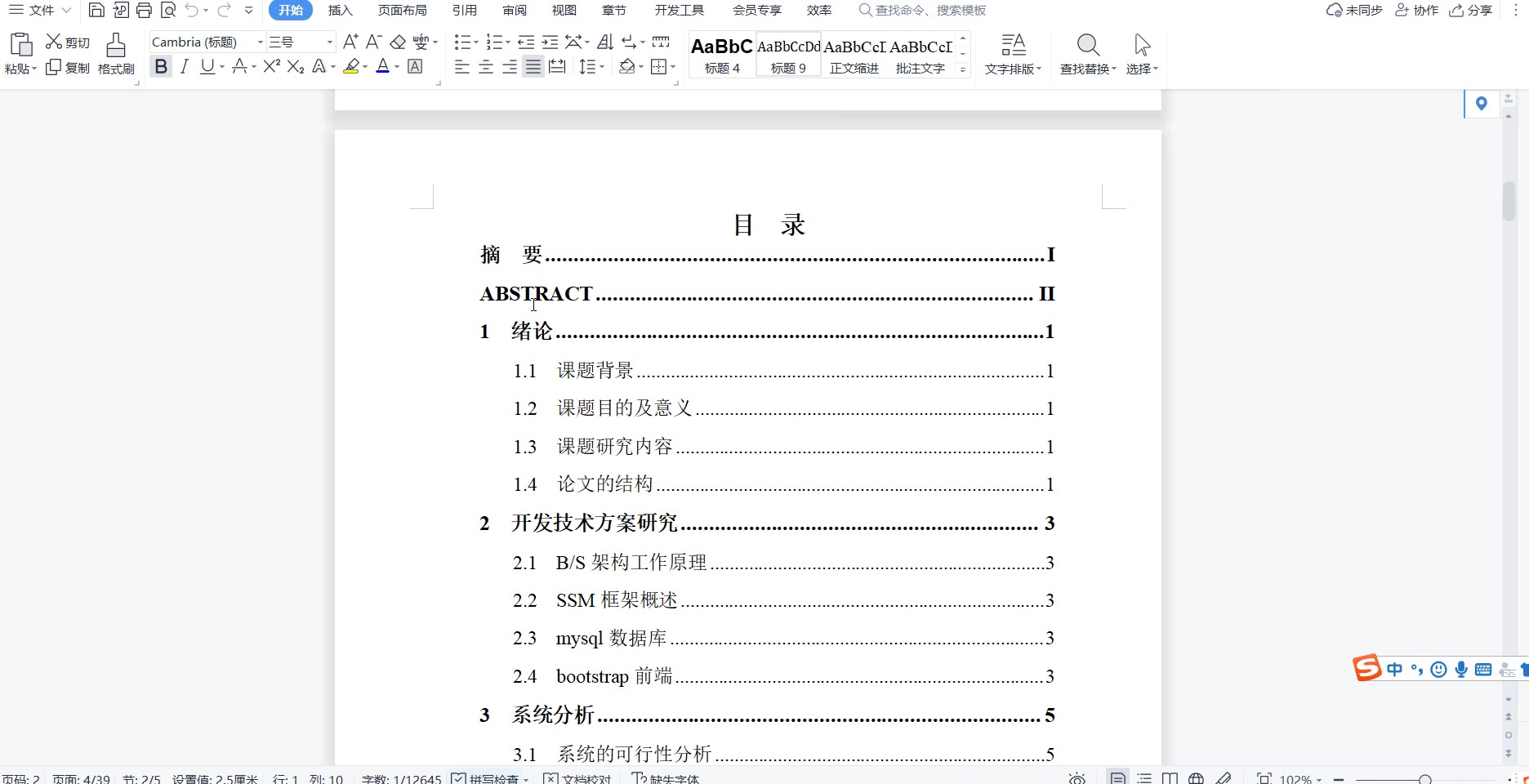Redo the last action
Image resolution: width=1529 pixels, height=784 pixels.
click(x=224, y=11)
